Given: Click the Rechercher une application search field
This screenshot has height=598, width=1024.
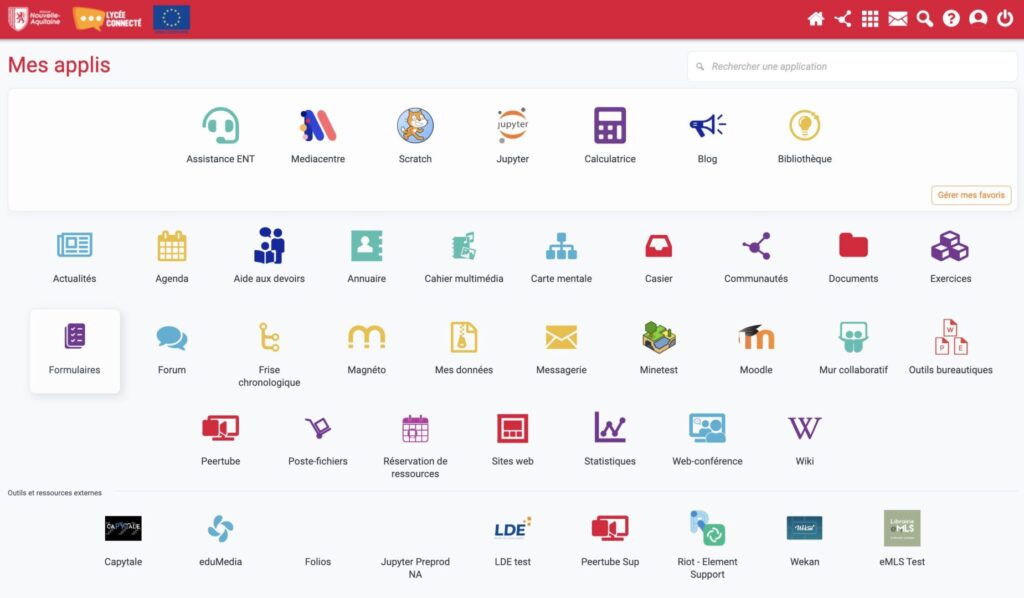Looking at the screenshot, I should pos(852,67).
